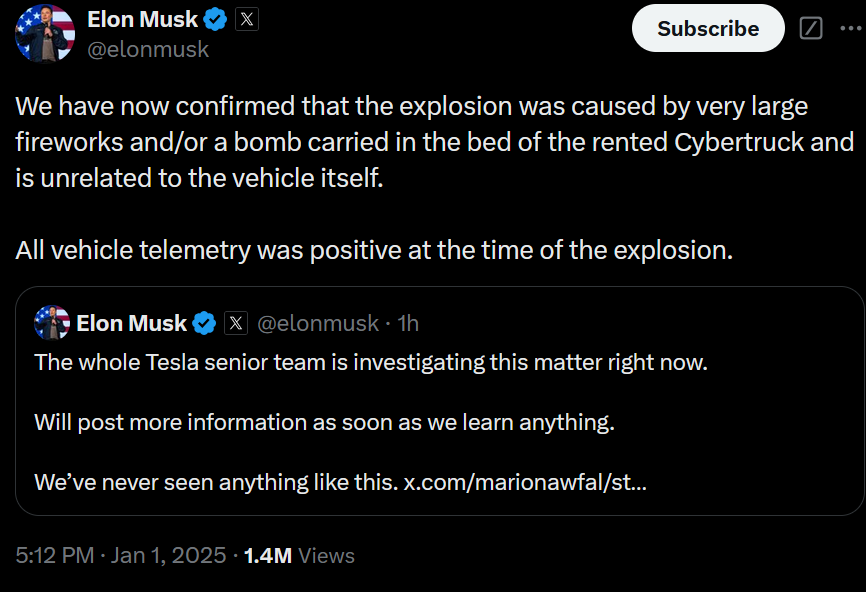Image resolution: width=866 pixels, height=592 pixels.
Task: Click the blue verified checkmark beside main name
Action: [x=215, y=20]
